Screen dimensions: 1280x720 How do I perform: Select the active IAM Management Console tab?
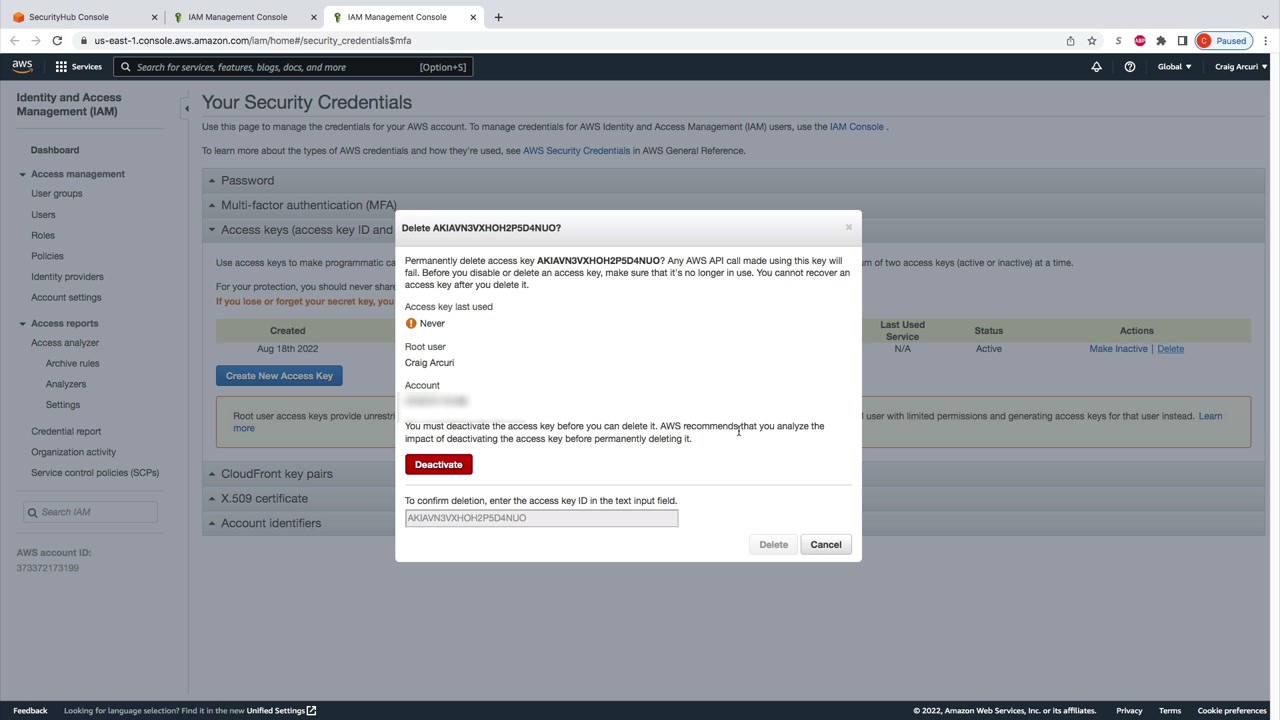403,17
